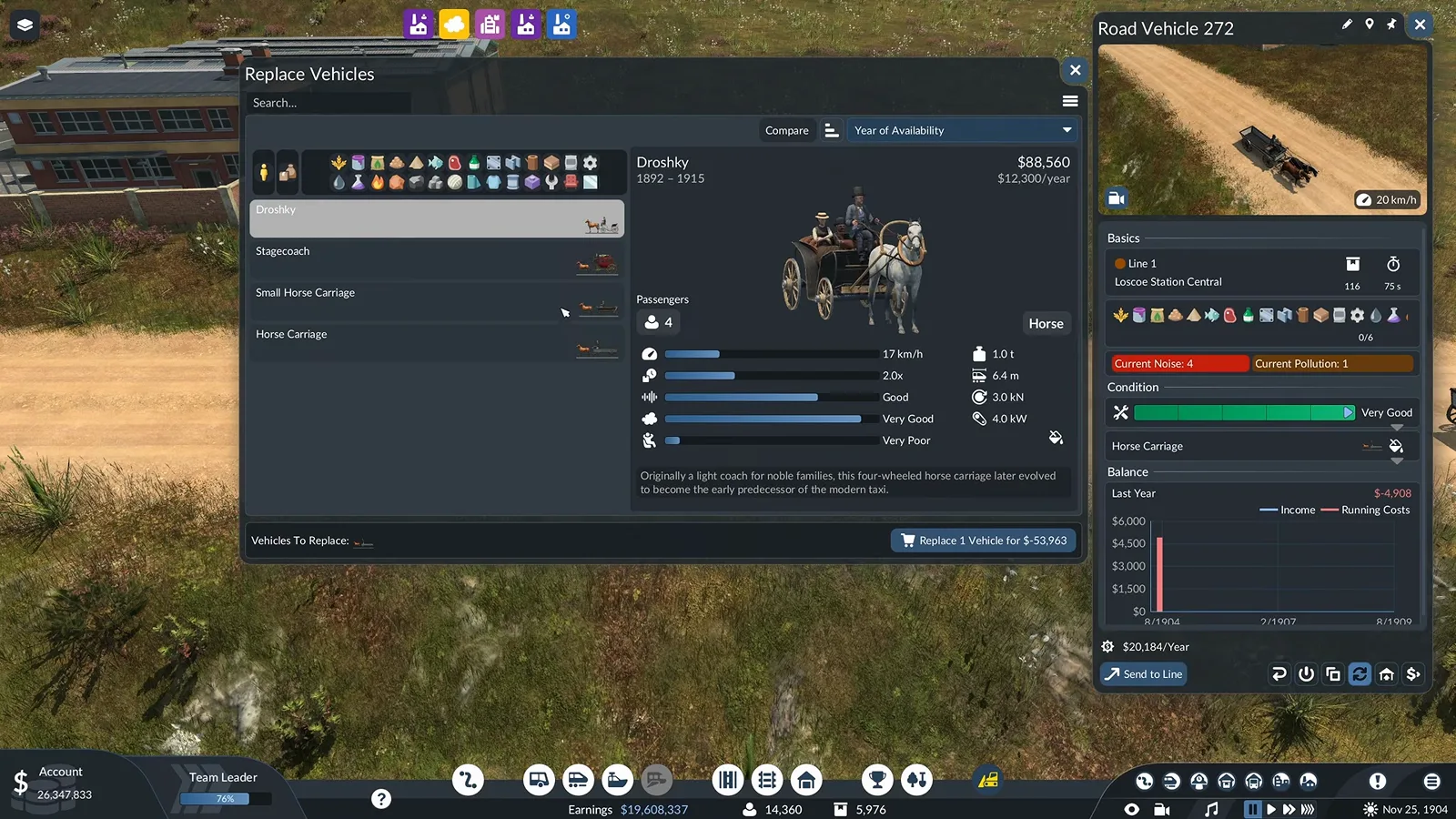The width and height of the screenshot is (1456, 819).
Task: Open the warnings exclamation icon
Action: pyautogui.click(x=1378, y=781)
